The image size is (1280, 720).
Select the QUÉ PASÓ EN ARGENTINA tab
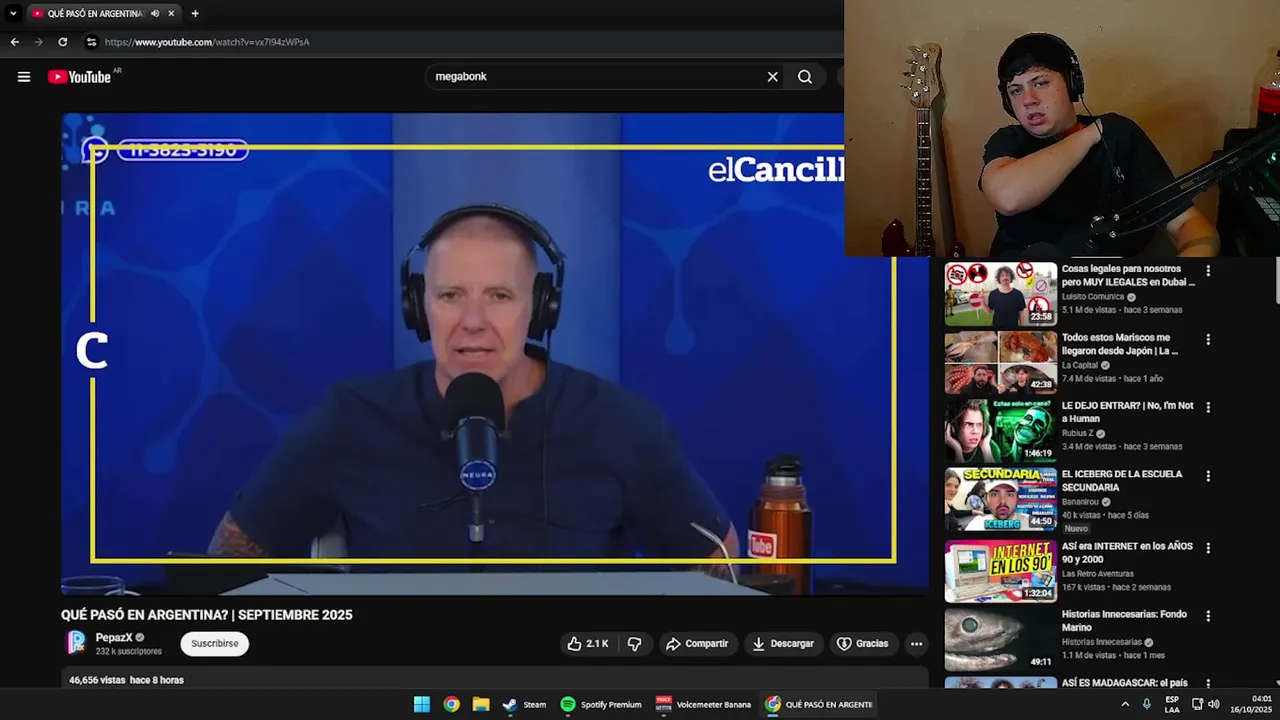pos(95,14)
